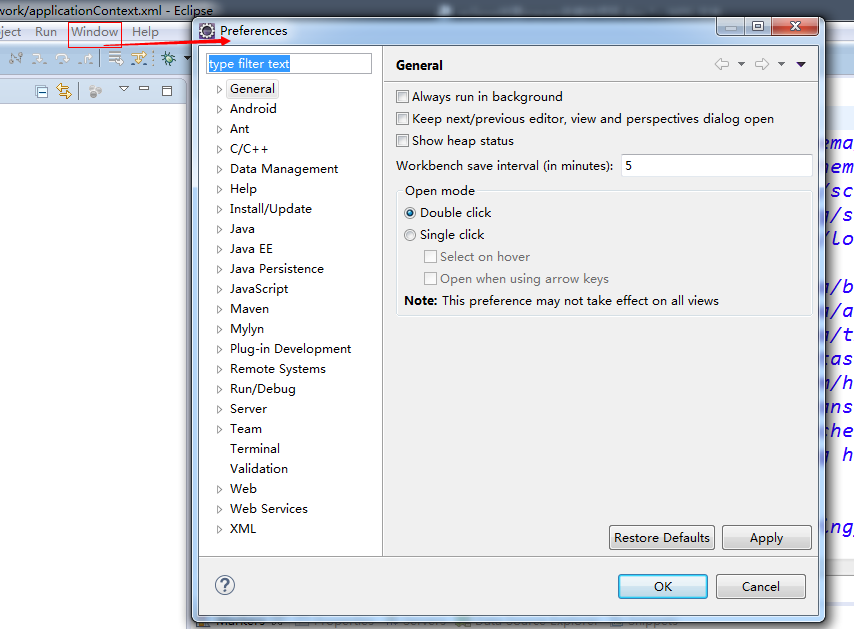Image resolution: width=854 pixels, height=629 pixels.
Task: Open the Help menu in Eclipse
Action: click(145, 32)
